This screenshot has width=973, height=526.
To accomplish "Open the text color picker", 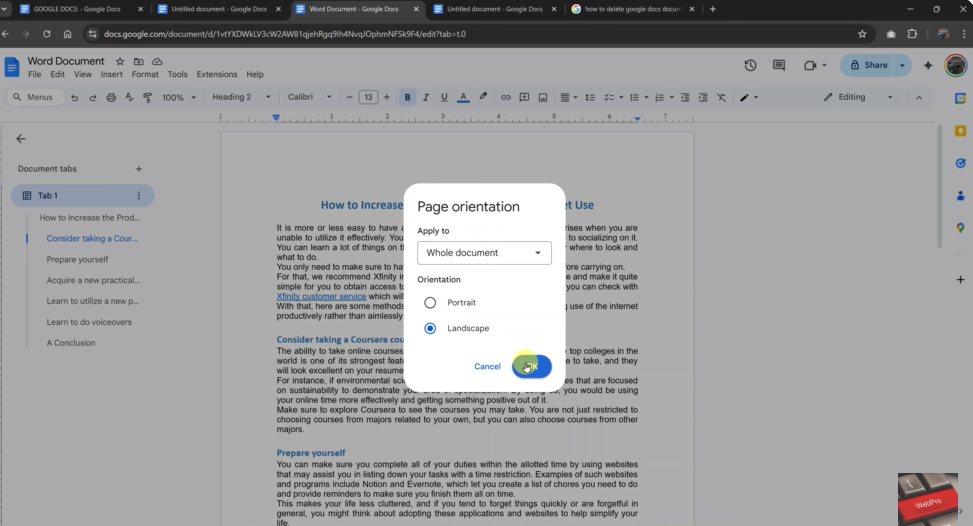I will pyautogui.click(x=463, y=97).
